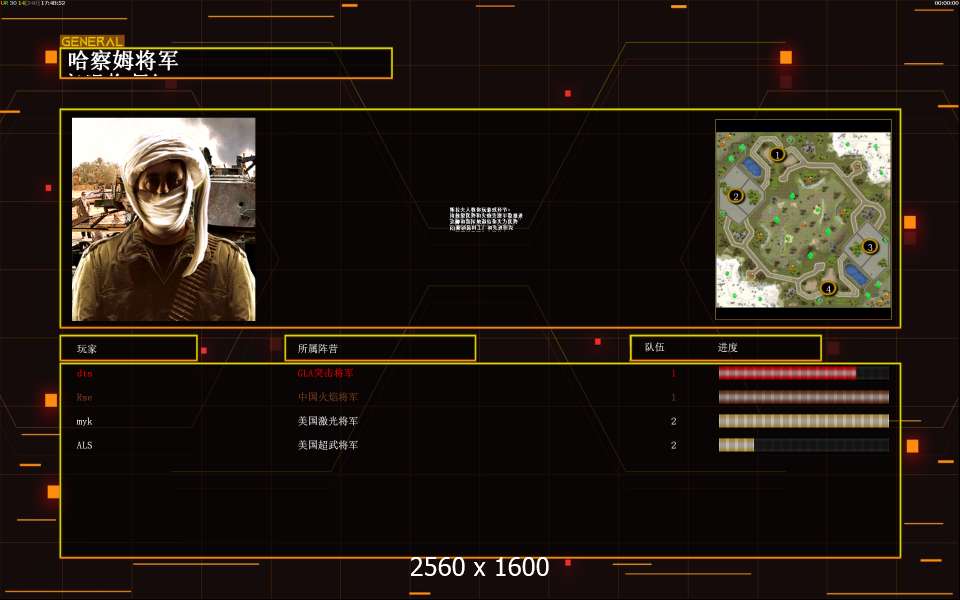Image resolution: width=960 pixels, height=600 pixels.
Task: Click the 中国火焰将军 row progress bar
Action: (804, 397)
